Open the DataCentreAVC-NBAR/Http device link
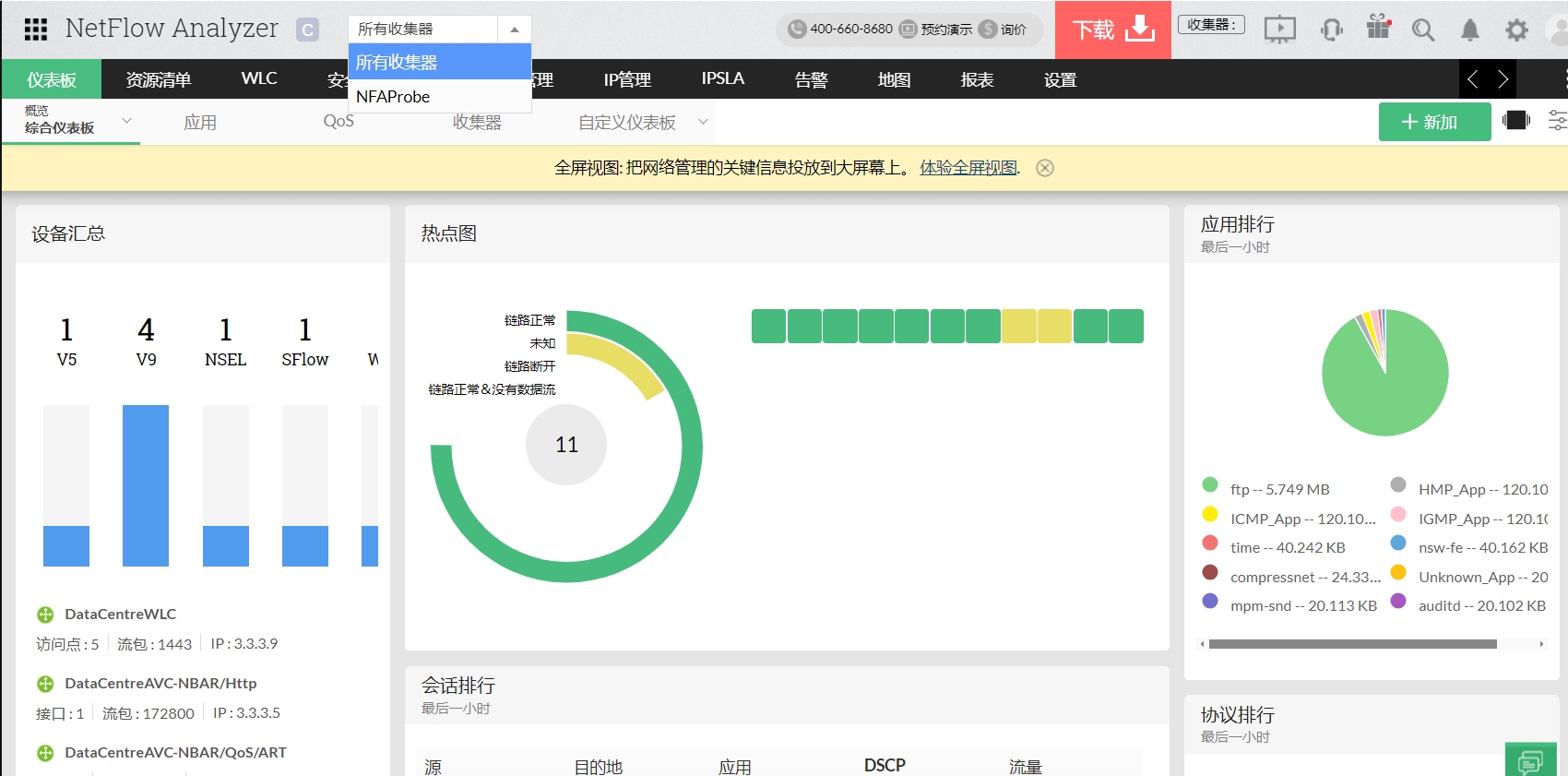This screenshot has width=1568, height=776. pyautogui.click(x=160, y=683)
